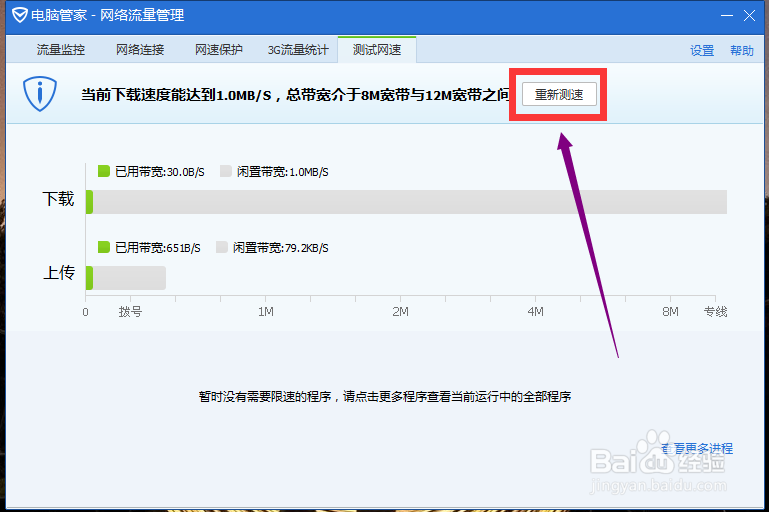Click the gray 闲置带宽:1.0MB/S legend swatch
769x512 pixels.
click(x=226, y=171)
